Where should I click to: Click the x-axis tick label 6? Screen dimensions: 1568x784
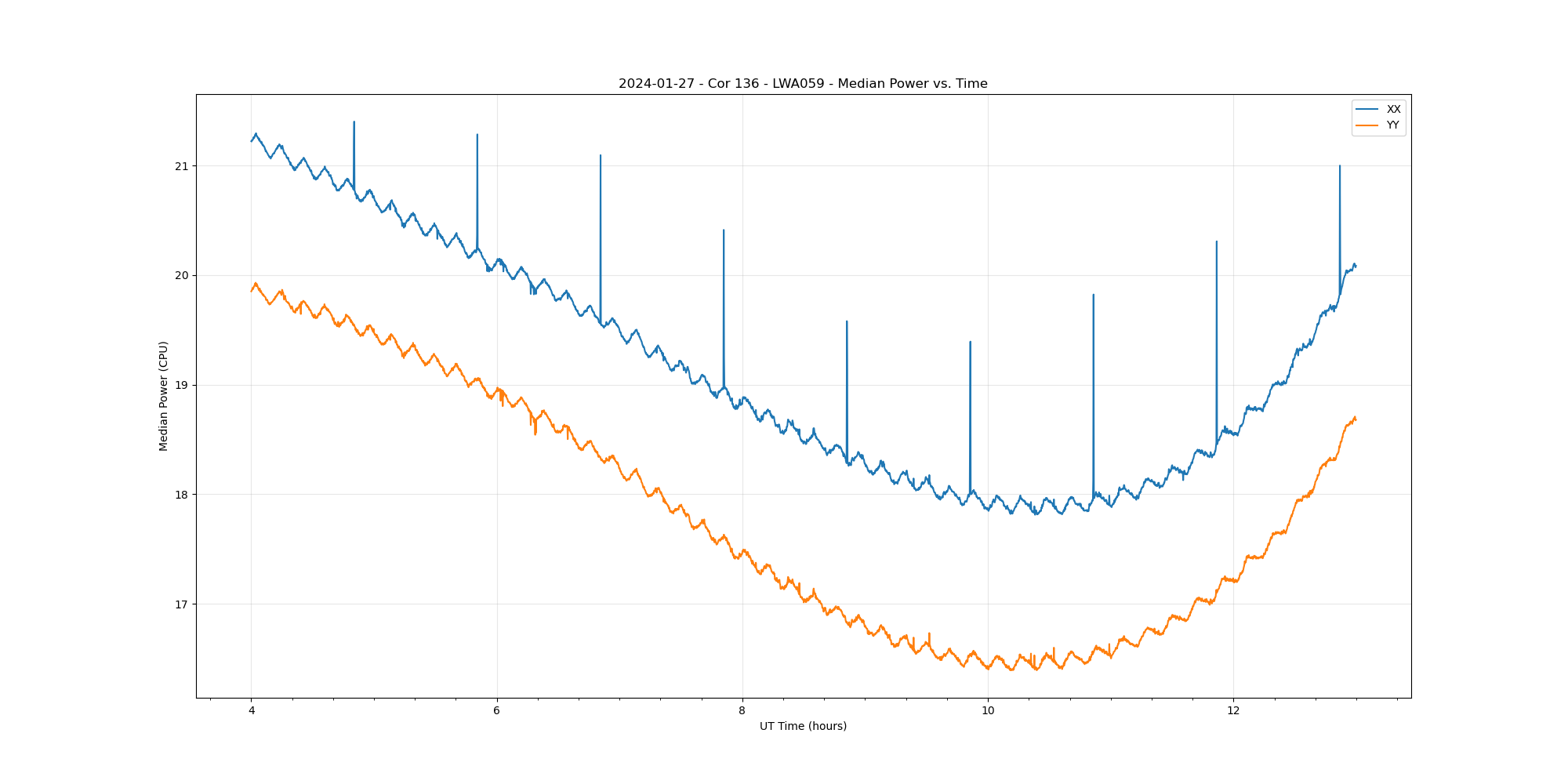(x=497, y=711)
